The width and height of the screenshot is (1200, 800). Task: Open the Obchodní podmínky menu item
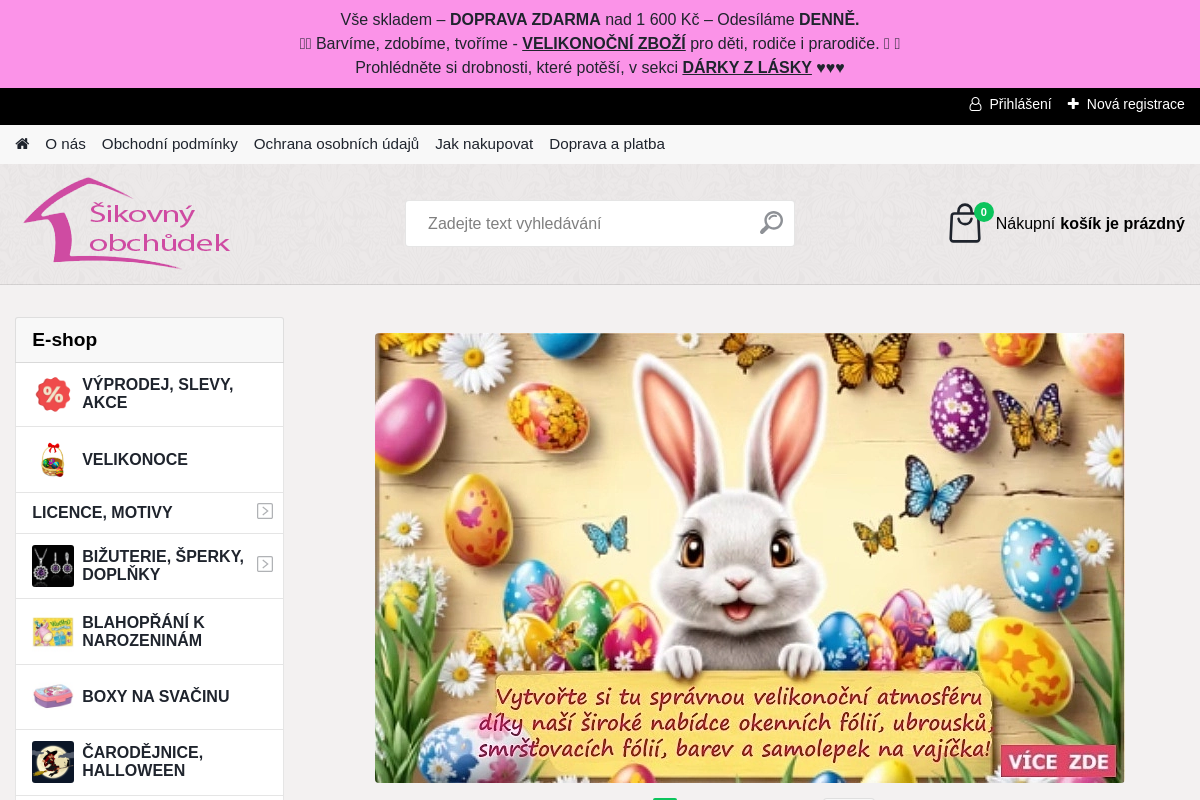click(170, 144)
